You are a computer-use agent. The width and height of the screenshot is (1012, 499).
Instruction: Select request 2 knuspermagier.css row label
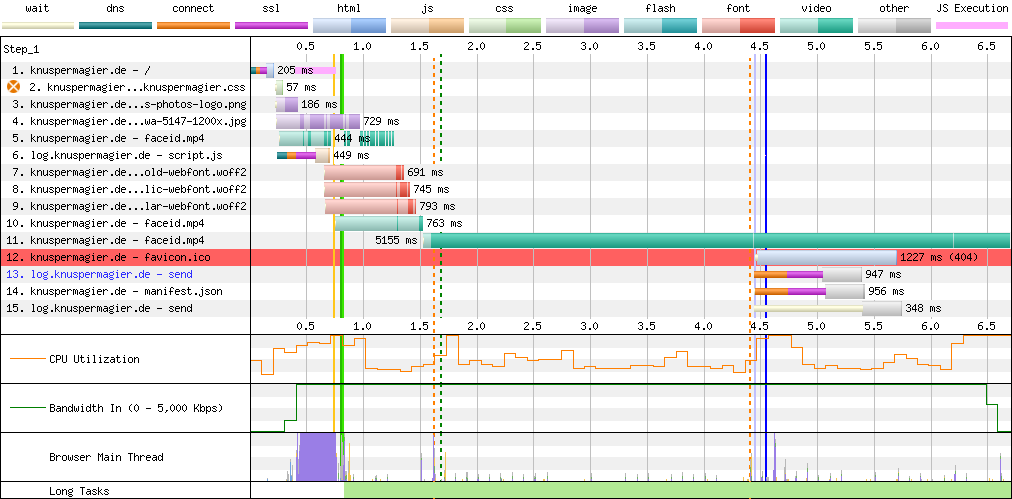pyautogui.click(x=137, y=87)
